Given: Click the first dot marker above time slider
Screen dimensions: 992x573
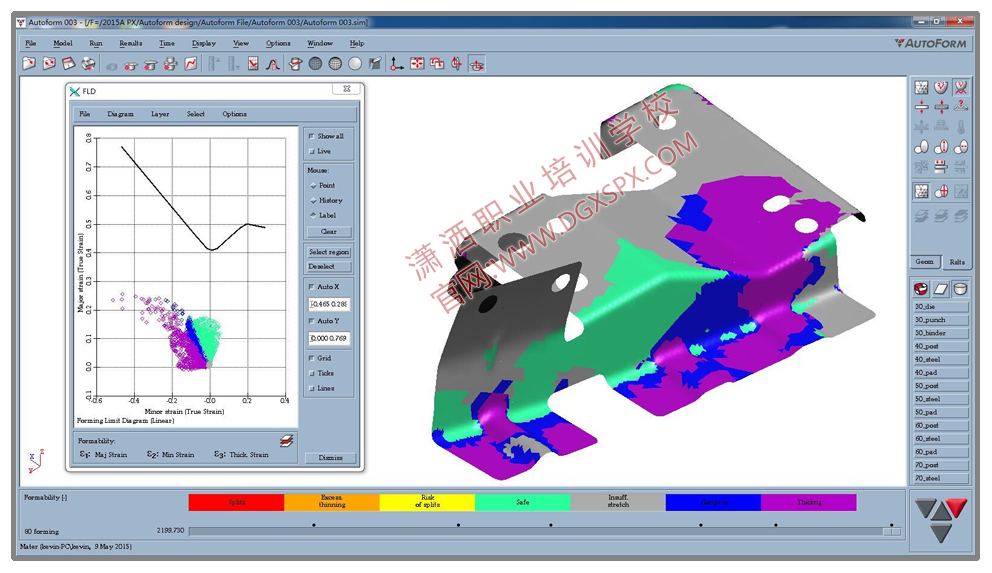Looking at the screenshot, I should 314,525.
